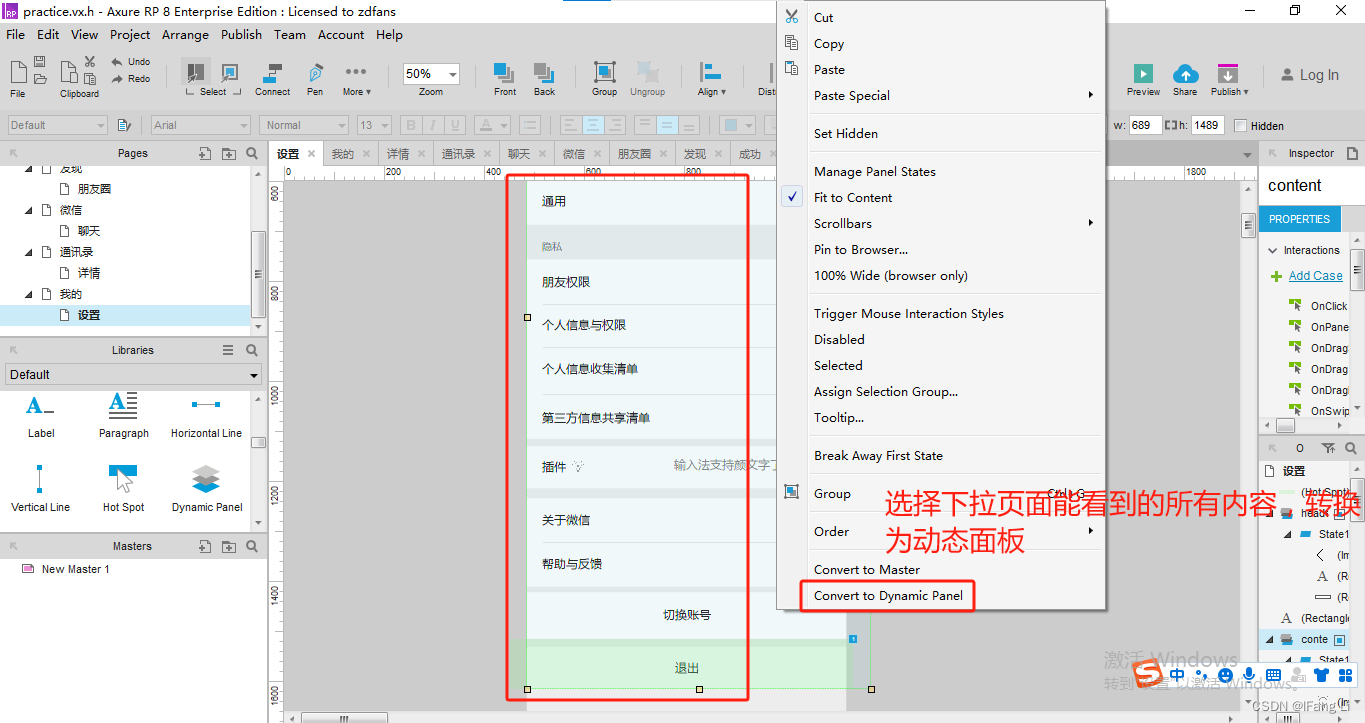Image resolution: width=1365 pixels, height=723 pixels.
Task: Click the Redo button
Action: click(131, 79)
